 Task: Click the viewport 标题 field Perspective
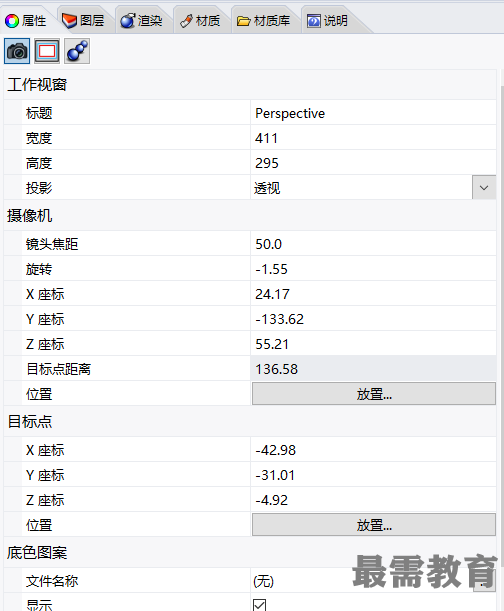pos(373,113)
